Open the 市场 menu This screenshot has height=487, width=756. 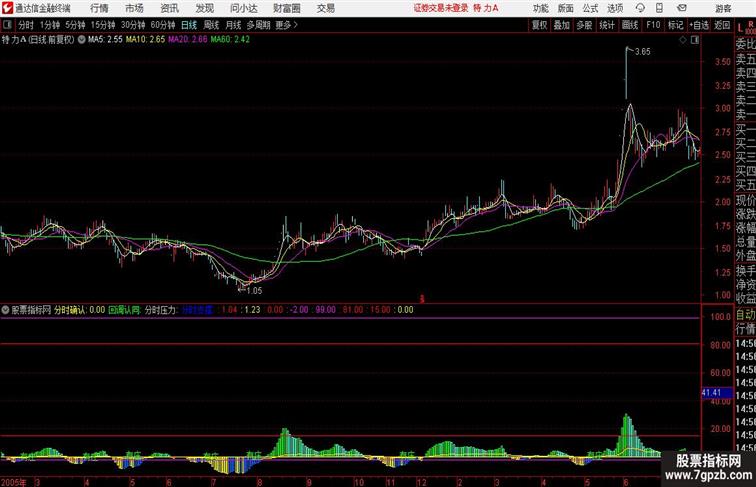tap(134, 8)
